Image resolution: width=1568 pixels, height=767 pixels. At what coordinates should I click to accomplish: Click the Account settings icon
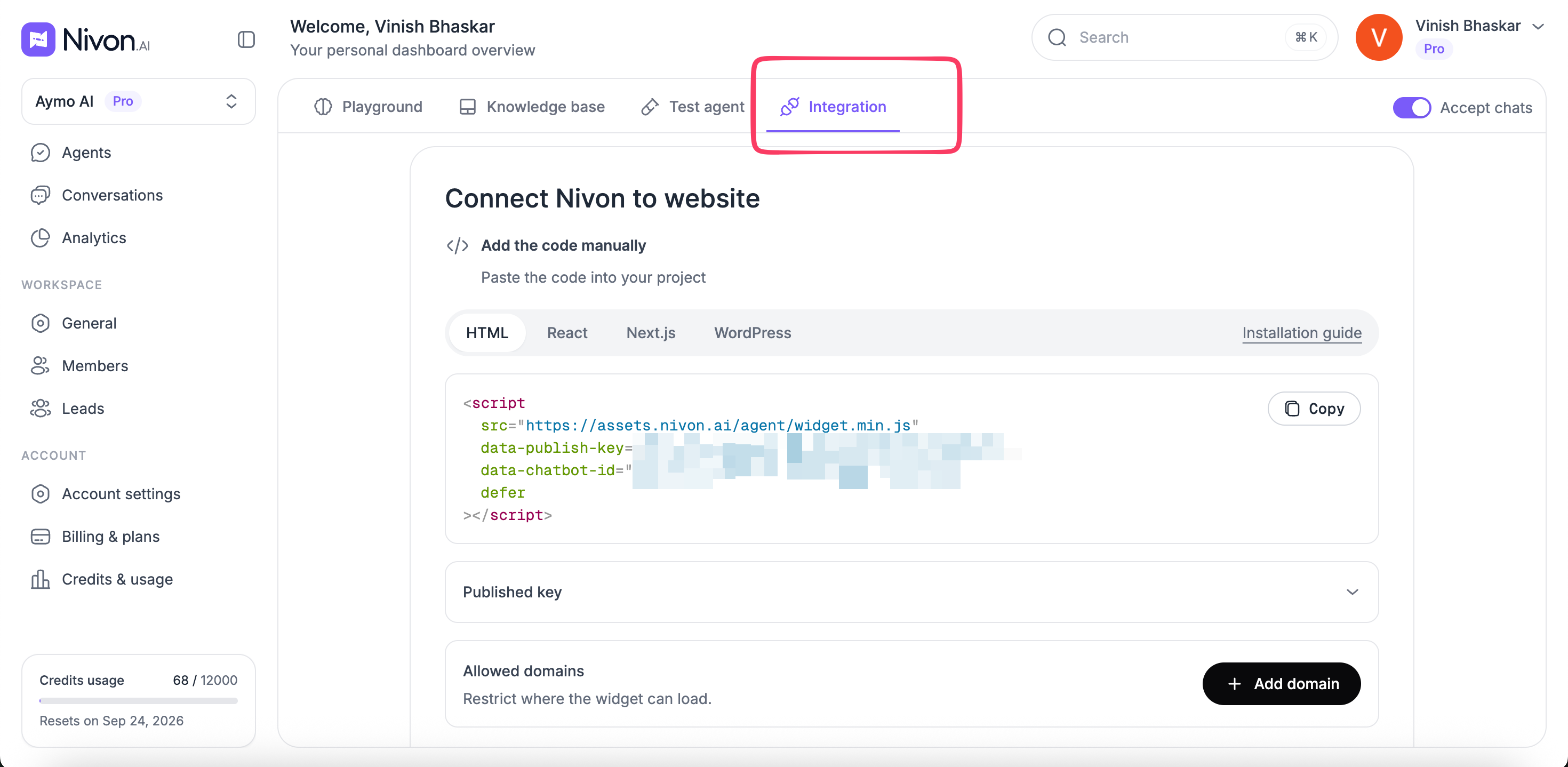click(x=40, y=493)
